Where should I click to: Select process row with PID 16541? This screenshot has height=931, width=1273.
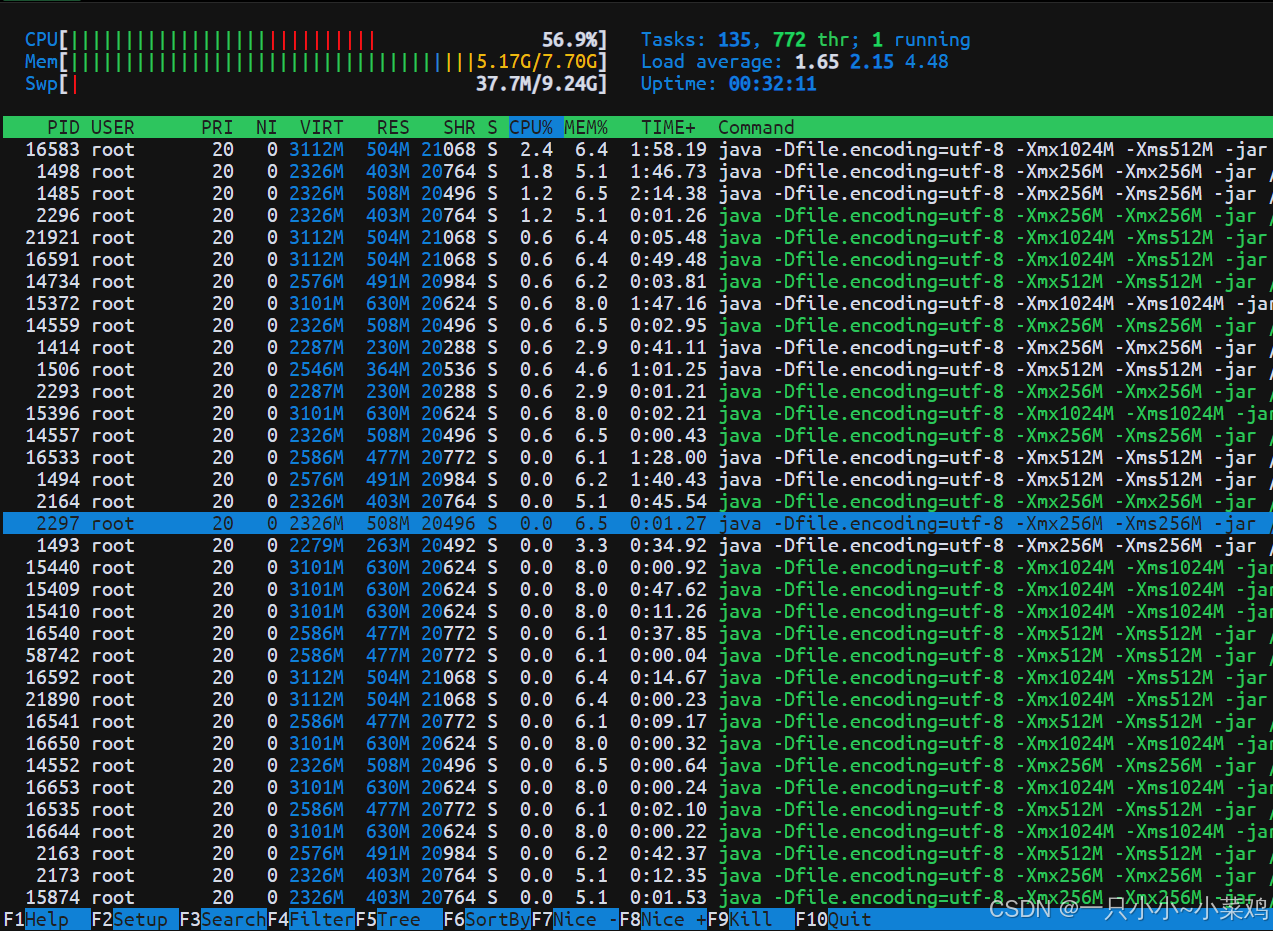[x=636, y=722]
